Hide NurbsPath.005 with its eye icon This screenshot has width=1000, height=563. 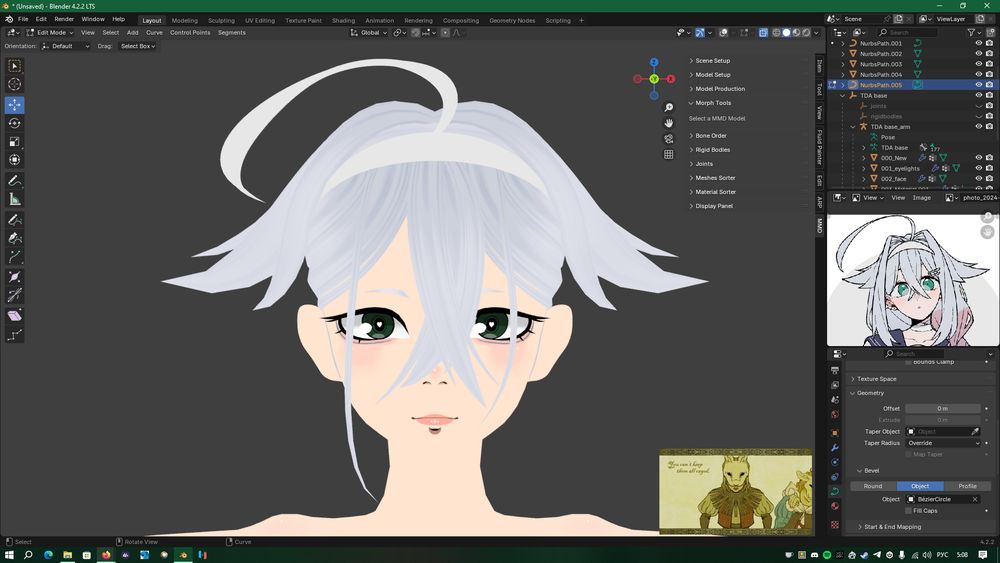pyautogui.click(x=978, y=85)
